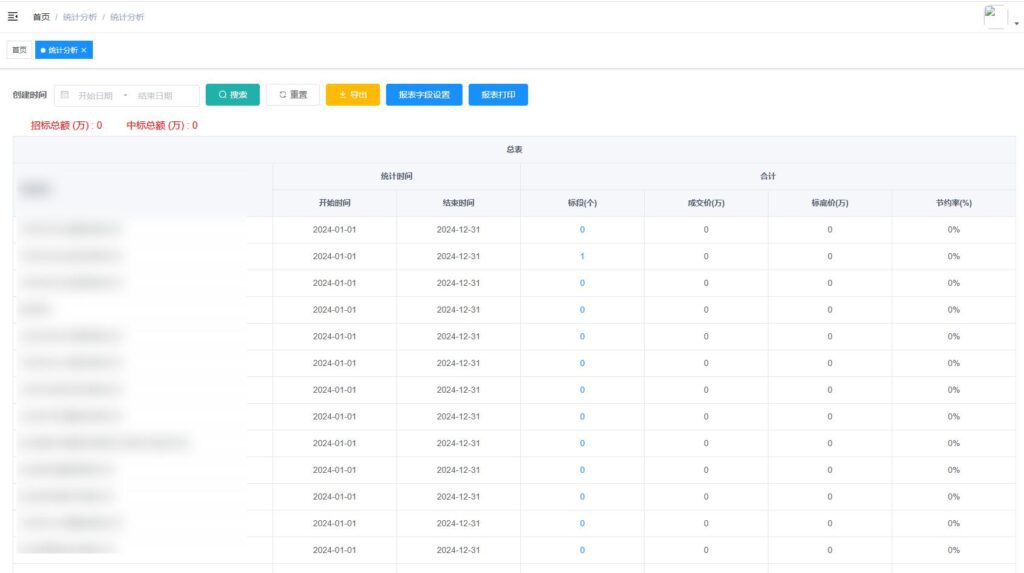1024x573 pixels.
Task: Collapse the sidebar with the hamburger icon
Action: 13,17
